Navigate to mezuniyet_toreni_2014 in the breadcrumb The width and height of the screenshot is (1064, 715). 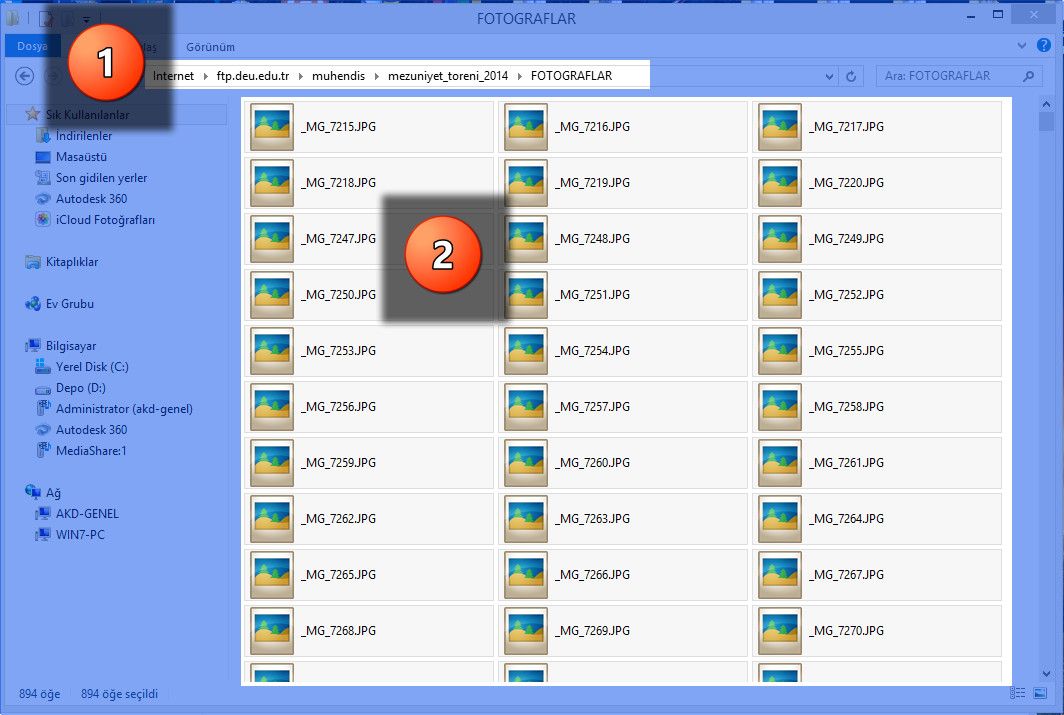click(x=448, y=76)
